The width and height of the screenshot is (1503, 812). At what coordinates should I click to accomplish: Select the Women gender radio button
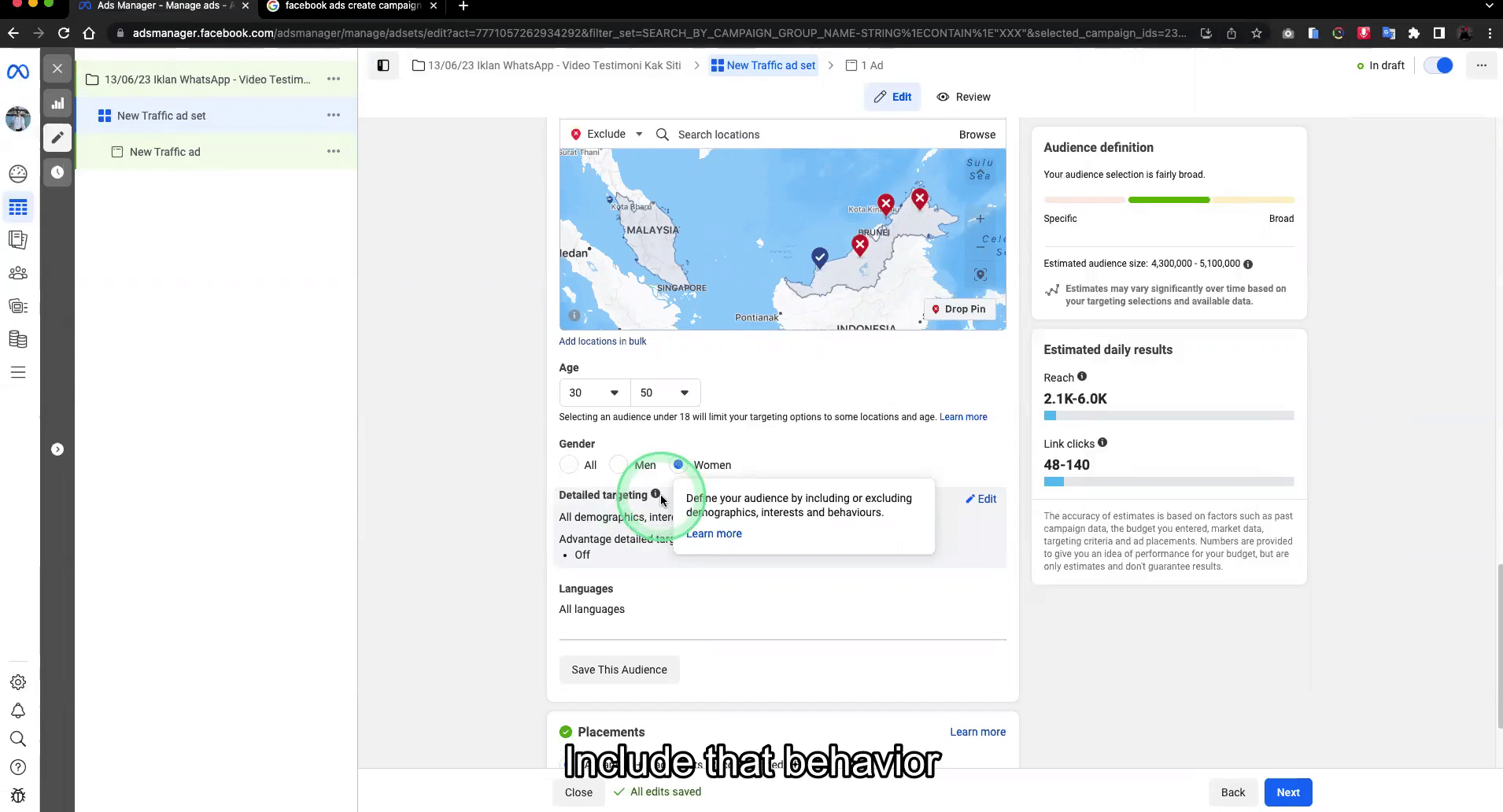point(678,465)
